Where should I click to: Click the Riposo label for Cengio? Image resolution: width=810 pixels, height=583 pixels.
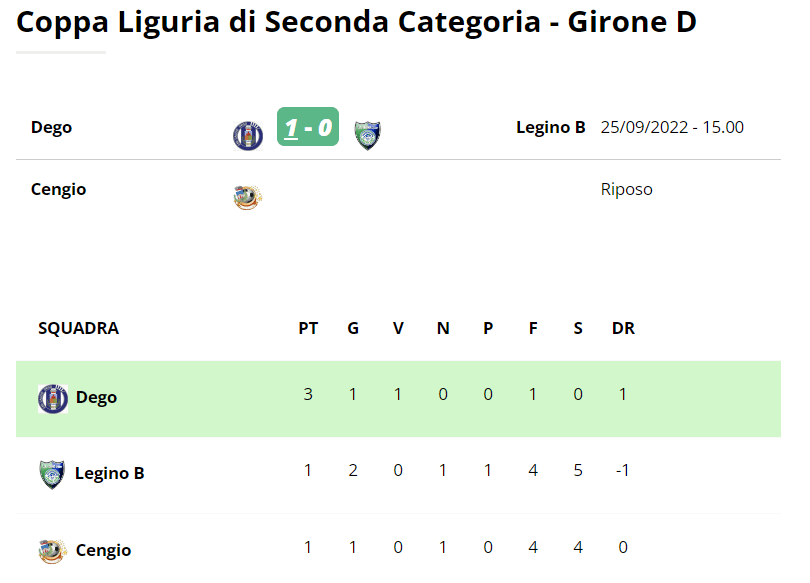pos(627,190)
